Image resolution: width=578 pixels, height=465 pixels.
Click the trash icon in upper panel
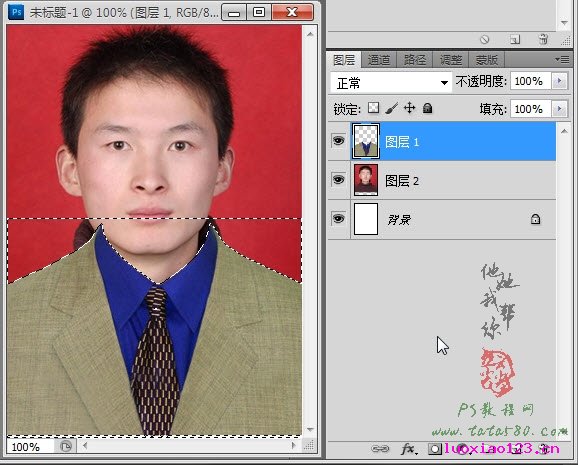[543, 39]
